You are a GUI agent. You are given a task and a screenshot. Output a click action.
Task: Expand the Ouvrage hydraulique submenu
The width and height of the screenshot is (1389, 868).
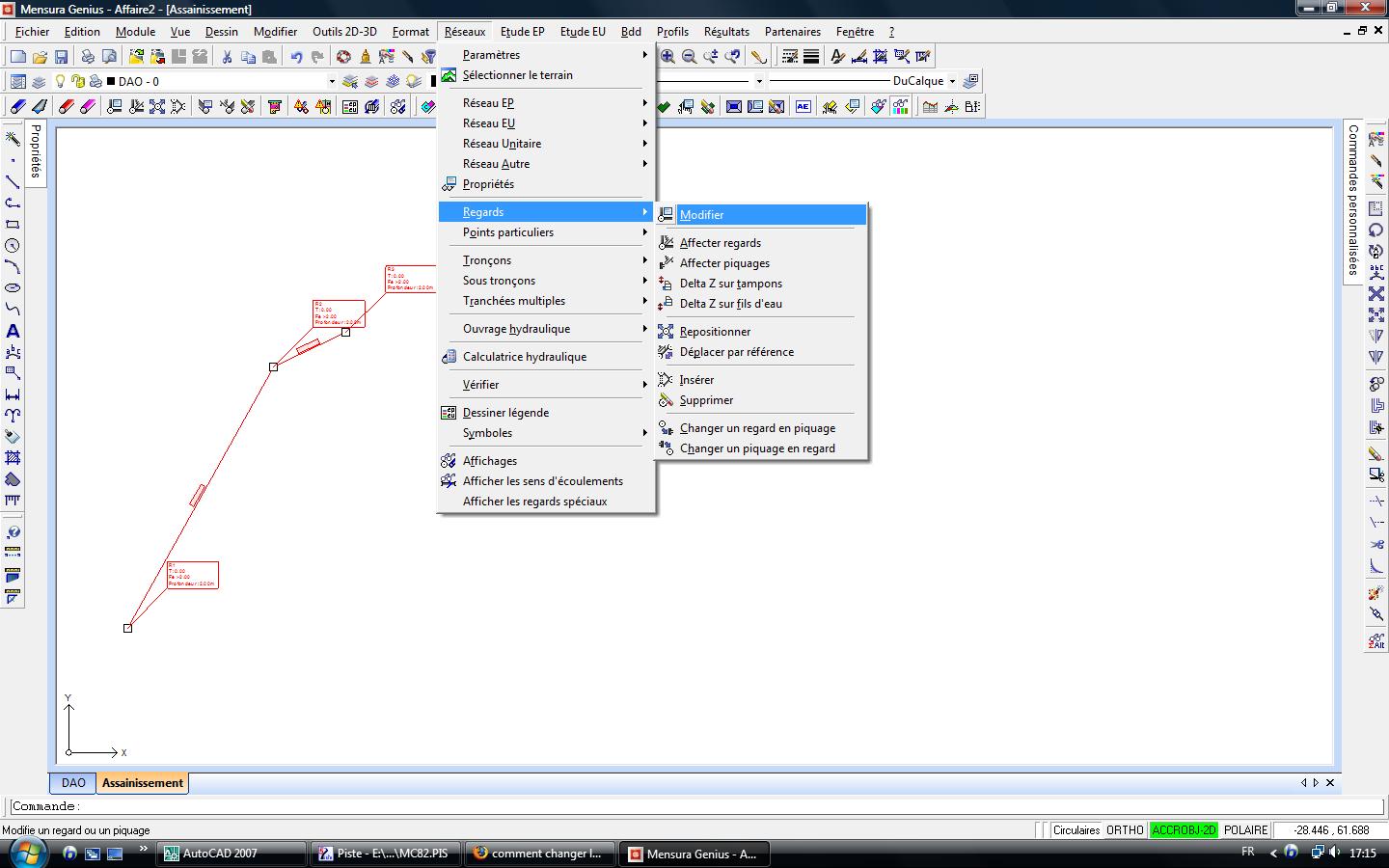(x=547, y=329)
